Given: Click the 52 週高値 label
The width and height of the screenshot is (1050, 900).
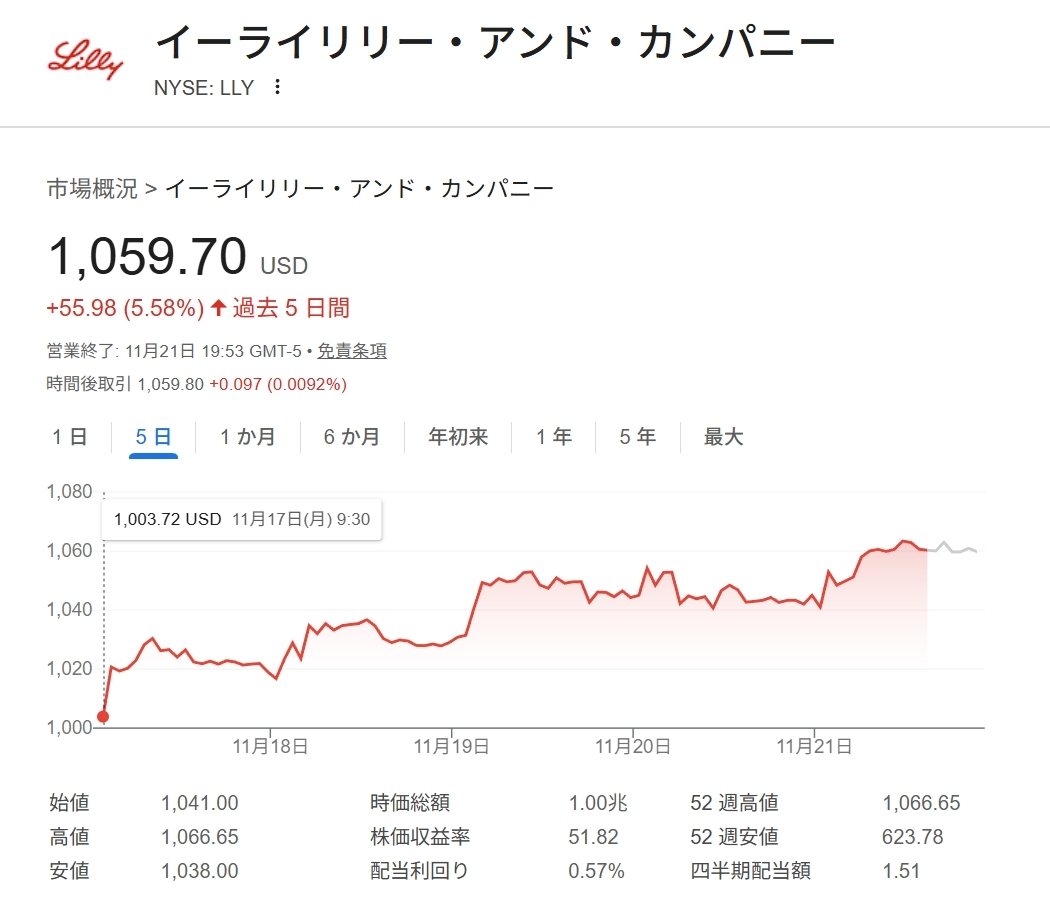Looking at the screenshot, I should pyautogui.click(x=734, y=803).
